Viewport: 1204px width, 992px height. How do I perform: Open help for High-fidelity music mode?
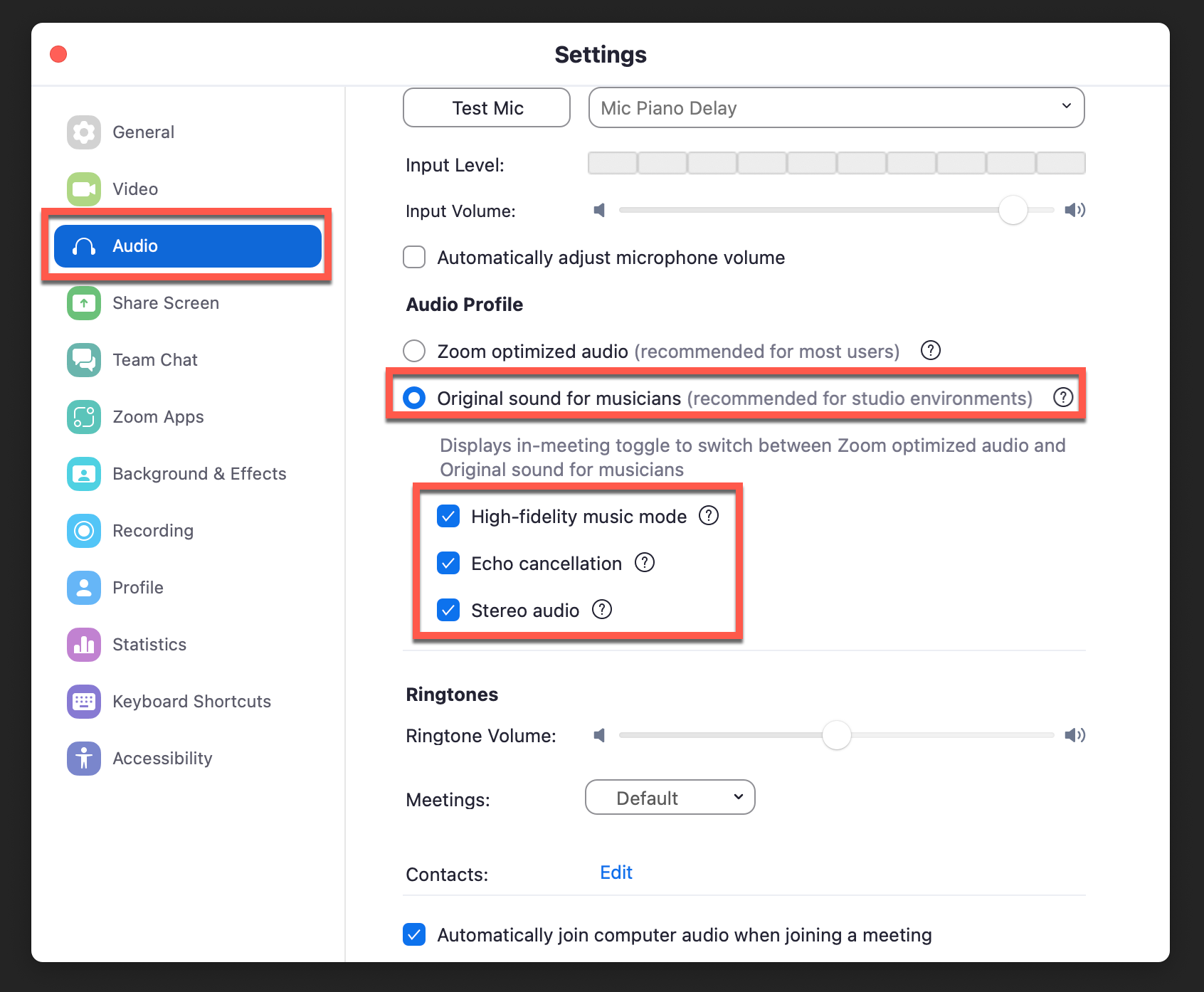[709, 515]
